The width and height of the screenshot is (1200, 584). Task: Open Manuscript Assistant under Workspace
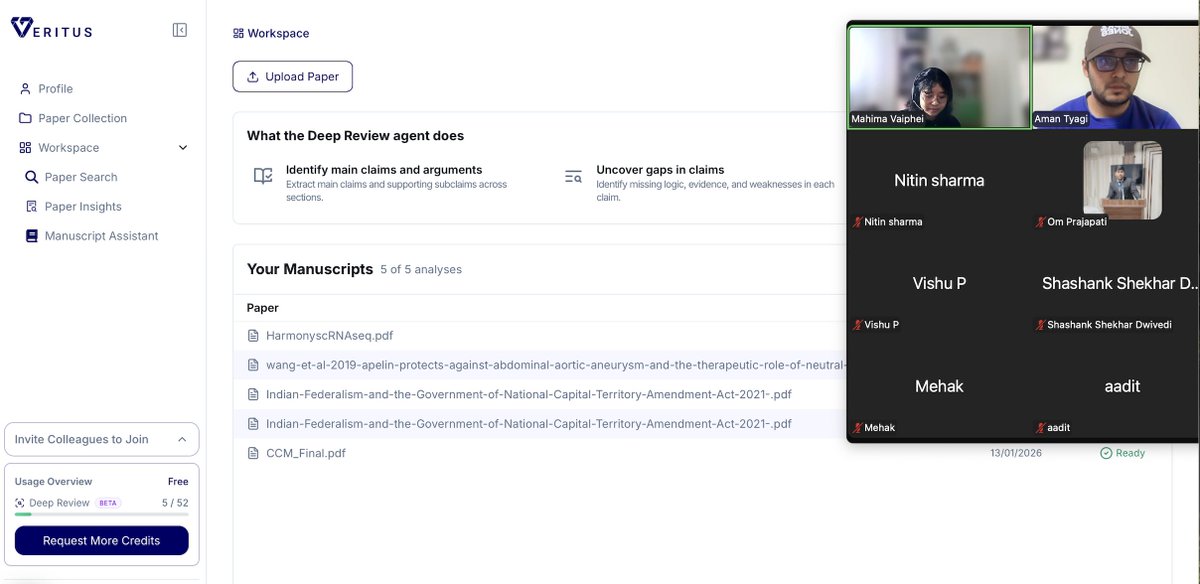click(x=100, y=236)
